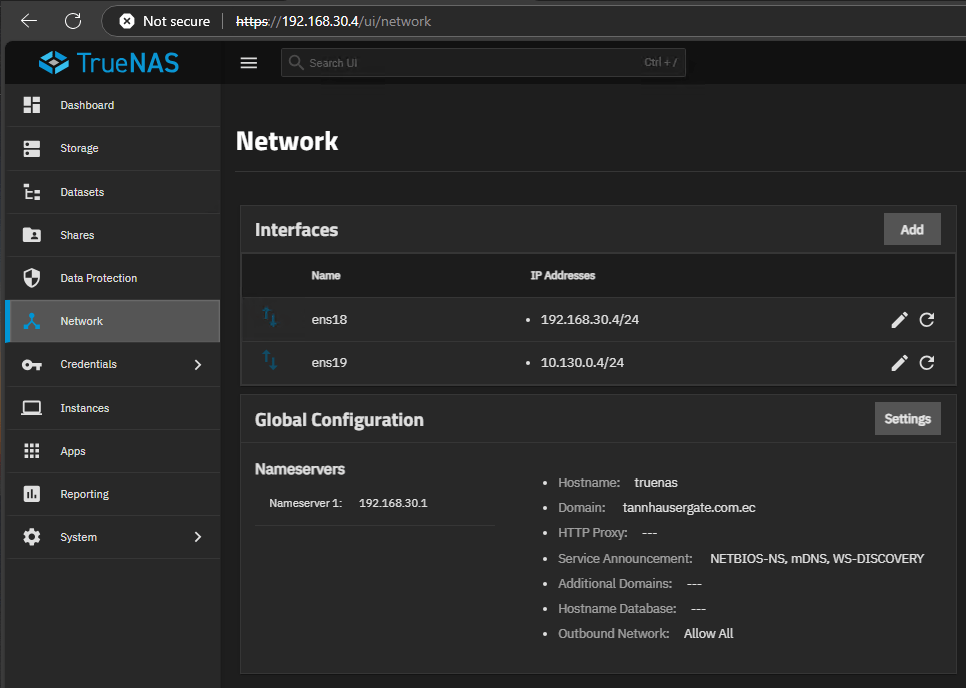
Task: Click the ens19 link state arrows icon
Action: click(x=270, y=360)
